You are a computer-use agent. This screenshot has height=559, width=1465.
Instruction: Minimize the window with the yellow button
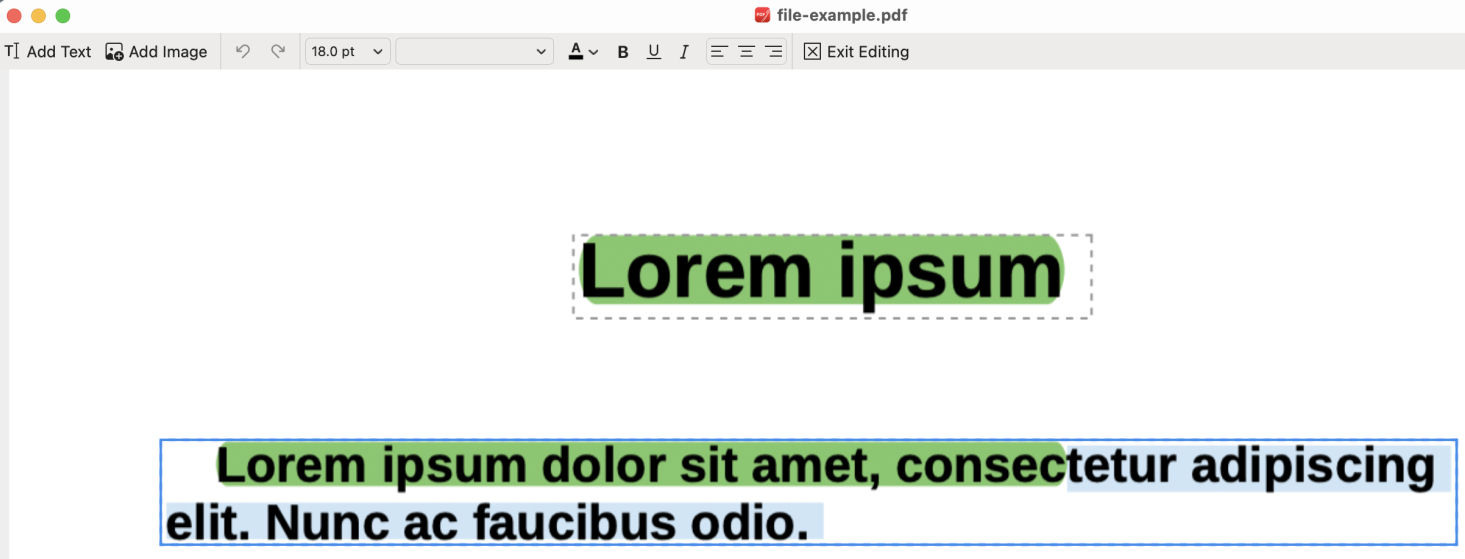(39, 15)
